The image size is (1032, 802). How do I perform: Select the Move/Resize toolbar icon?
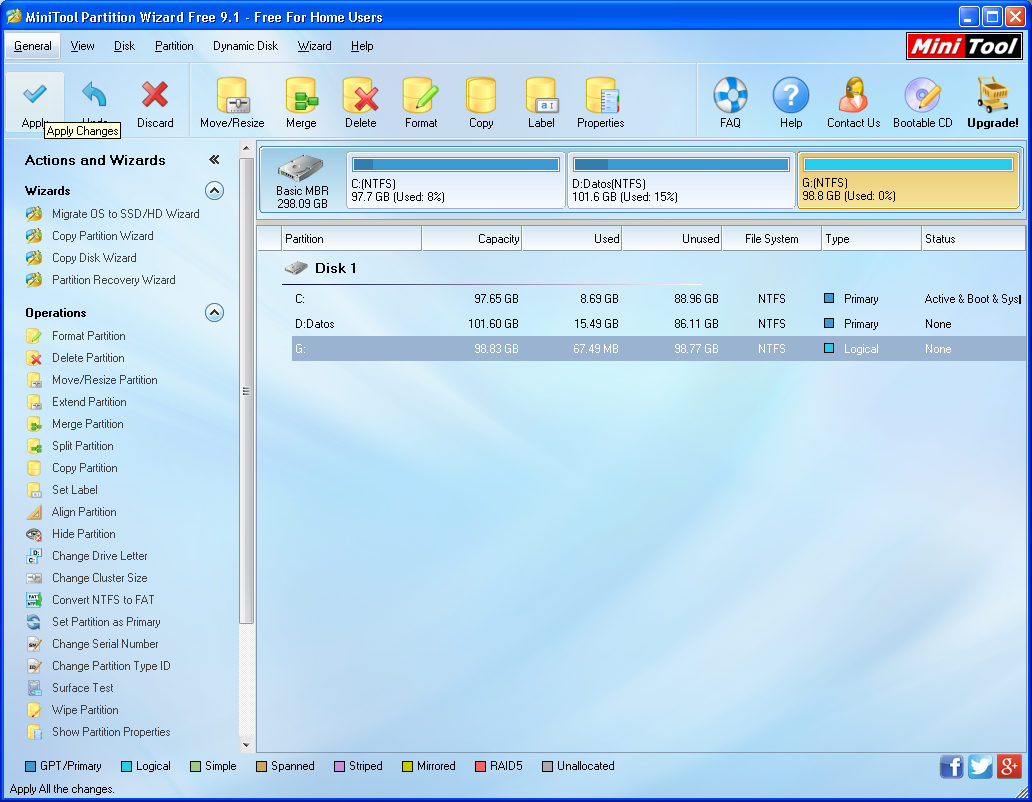231,100
